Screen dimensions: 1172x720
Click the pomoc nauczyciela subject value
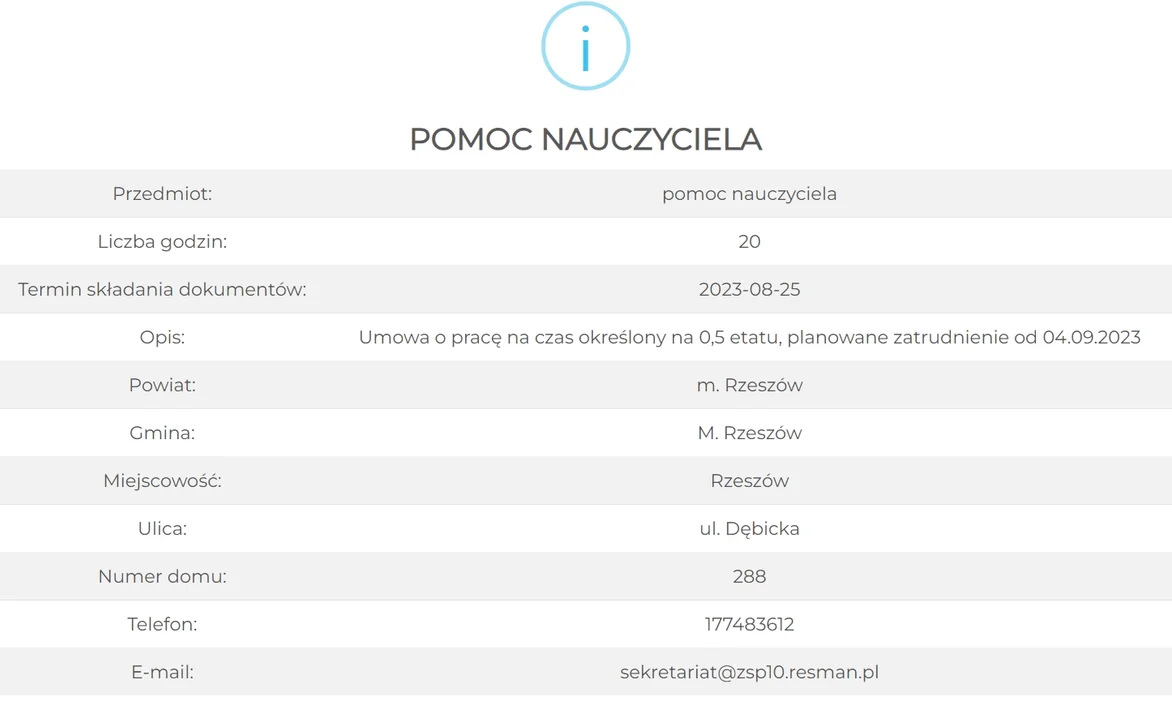tap(749, 194)
